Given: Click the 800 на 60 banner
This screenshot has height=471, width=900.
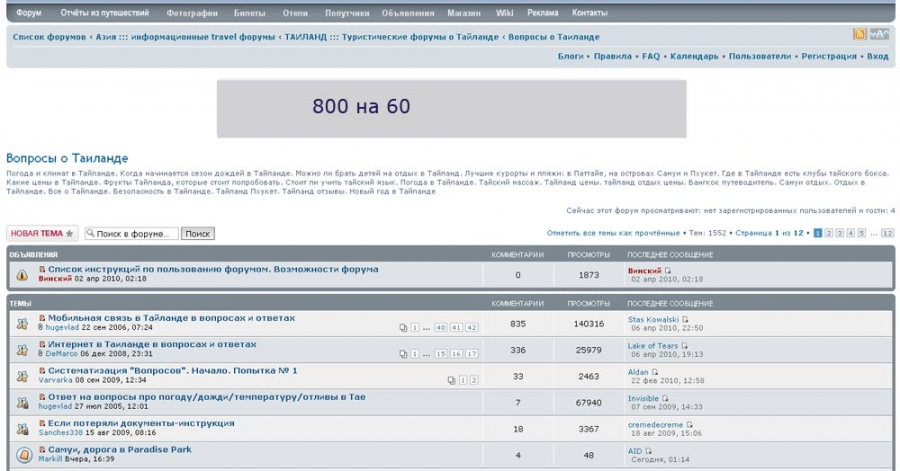Looking at the screenshot, I should coord(452,108).
